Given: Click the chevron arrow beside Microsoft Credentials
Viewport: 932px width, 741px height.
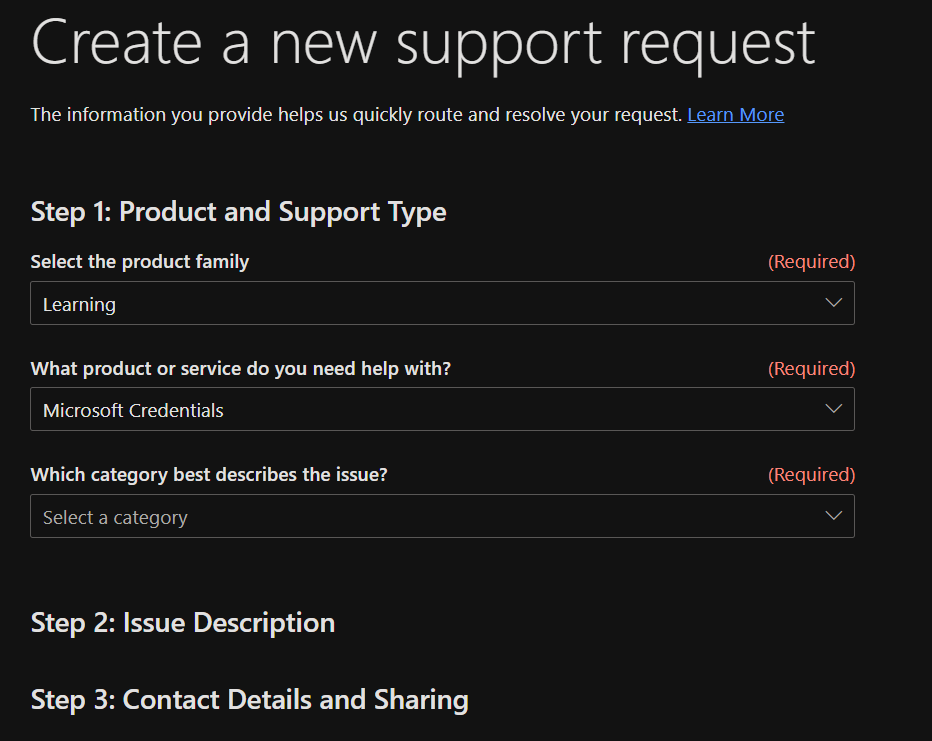Looking at the screenshot, I should pyautogui.click(x=833, y=409).
